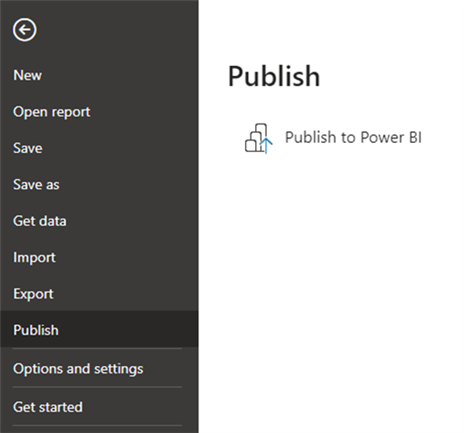
Task: Click the divider between Options and settings and Get started
Action: [x=97, y=387]
